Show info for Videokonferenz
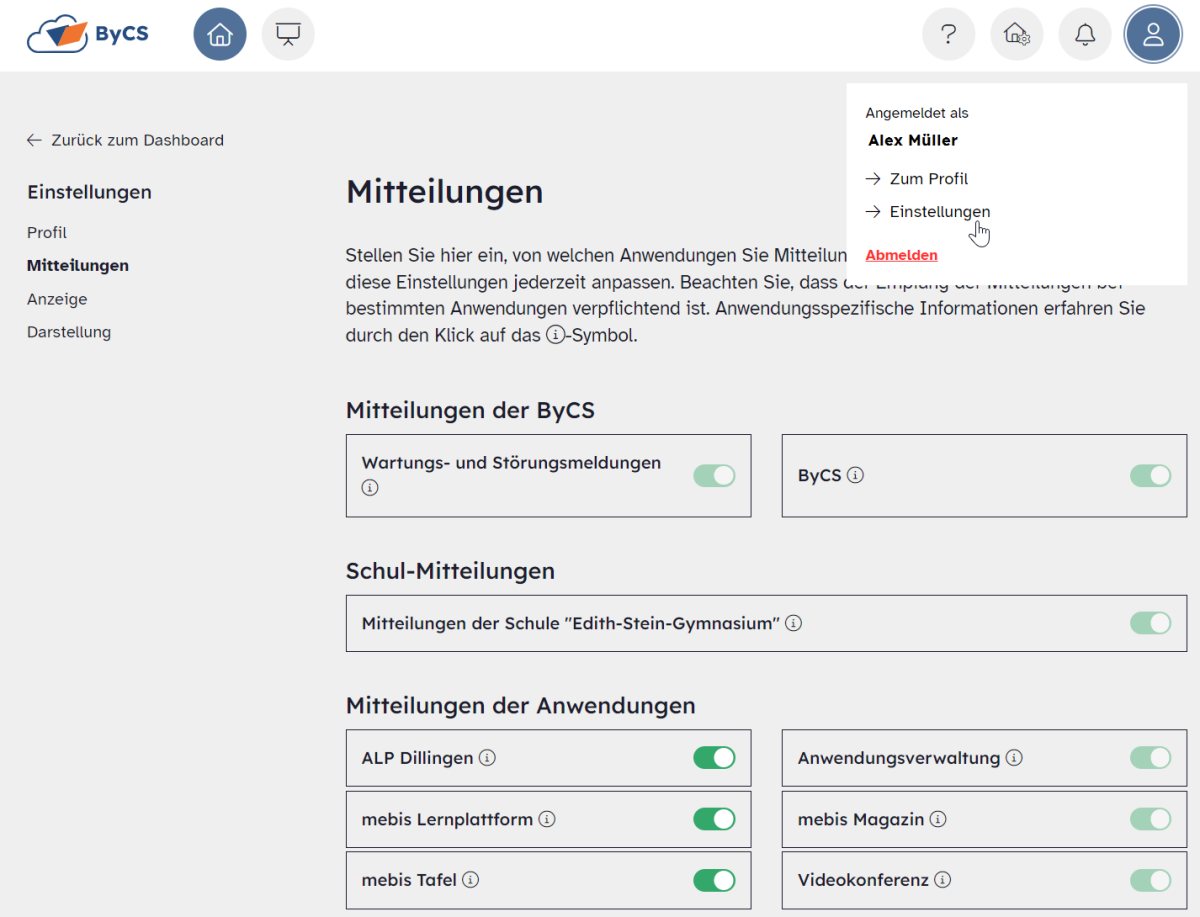 (x=942, y=880)
